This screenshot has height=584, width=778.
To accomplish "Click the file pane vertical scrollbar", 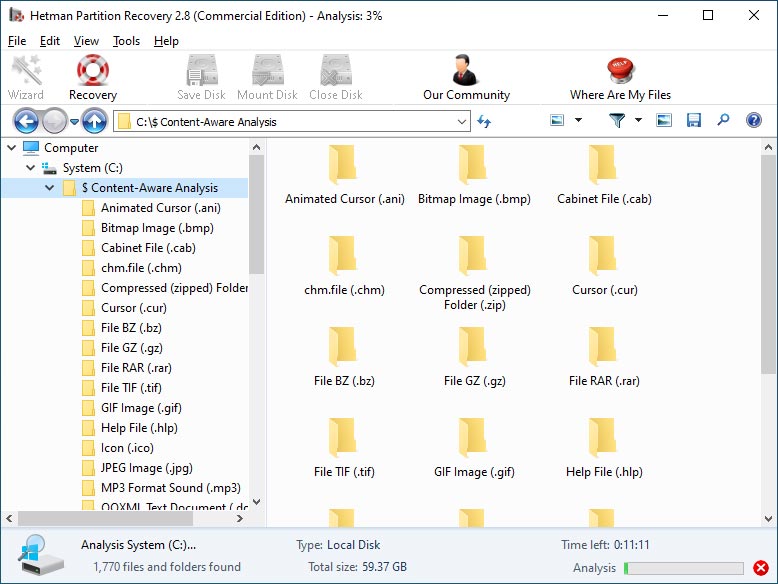I will 768,264.
